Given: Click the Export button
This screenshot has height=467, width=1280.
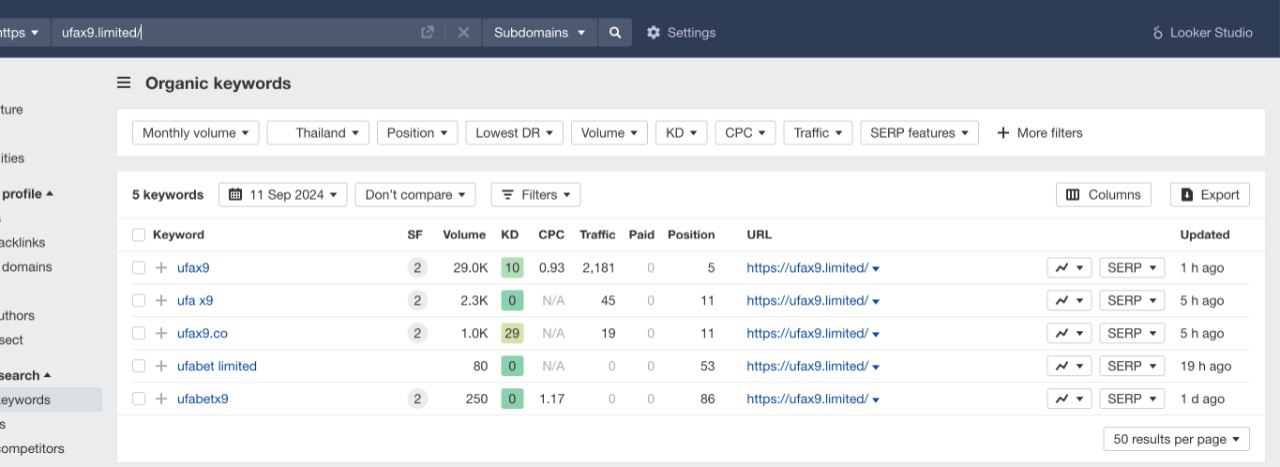Looking at the screenshot, I should (1209, 195).
